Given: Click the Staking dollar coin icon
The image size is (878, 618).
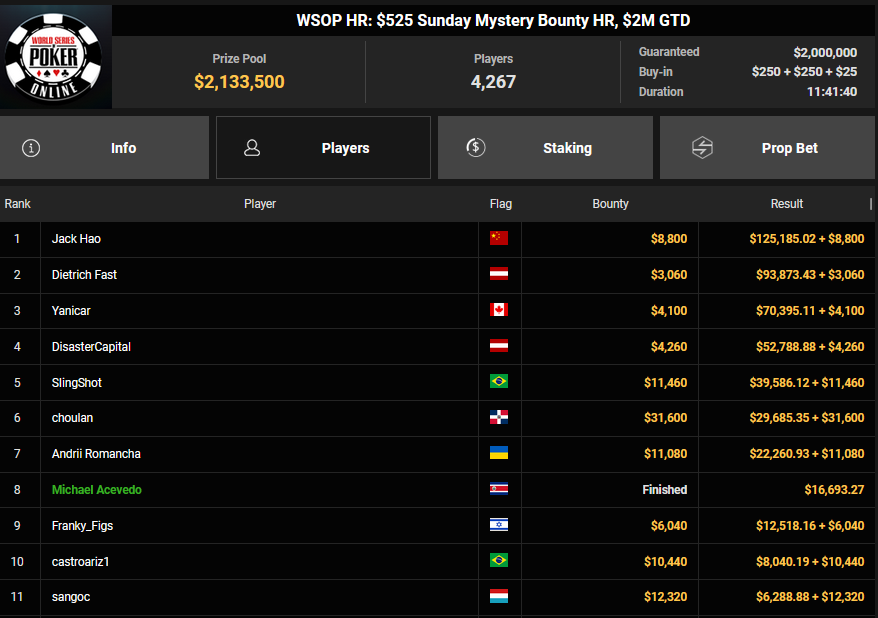Looking at the screenshot, I should pyautogui.click(x=476, y=148).
